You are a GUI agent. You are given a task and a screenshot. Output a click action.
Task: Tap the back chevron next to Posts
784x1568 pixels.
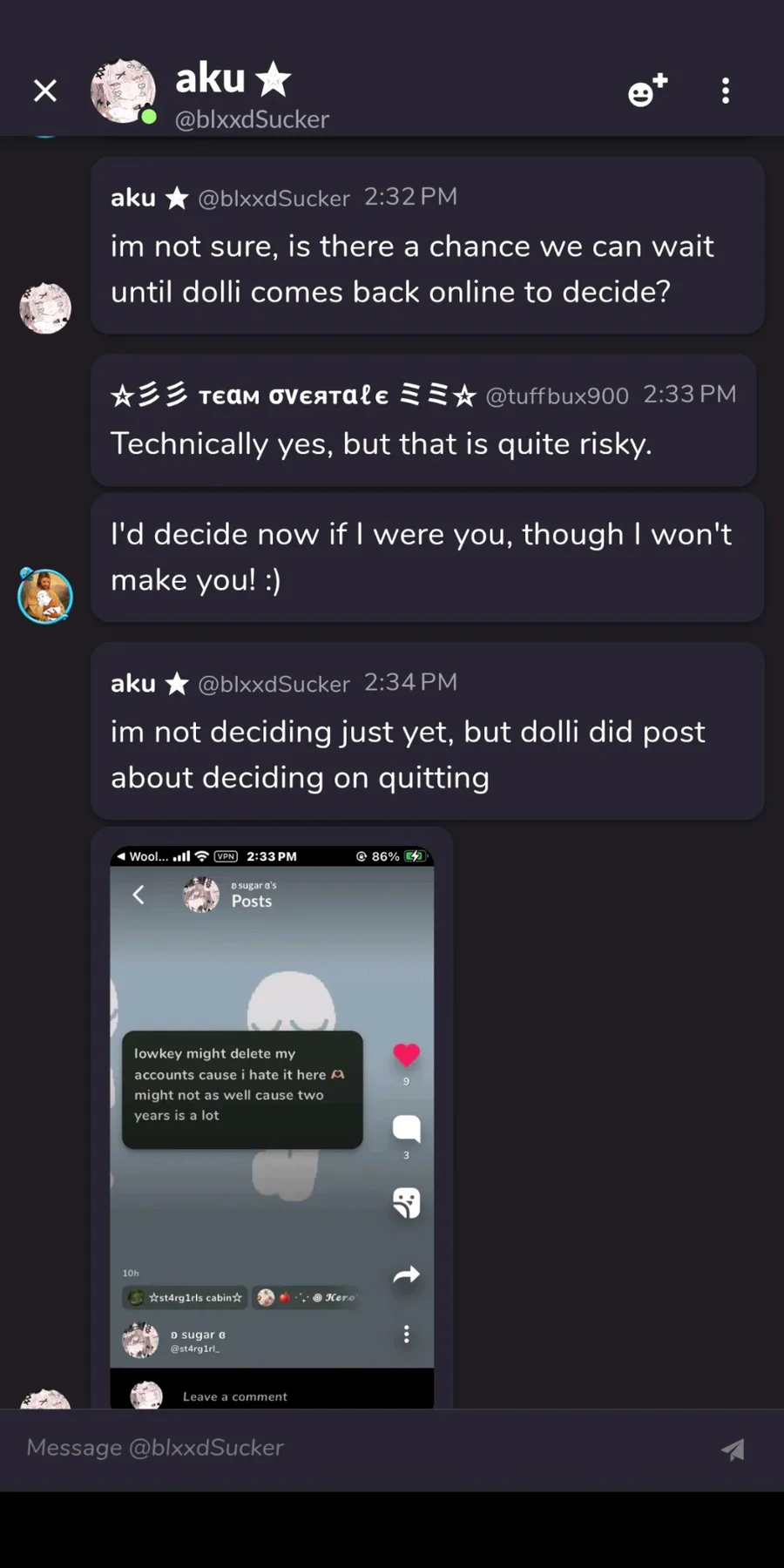[139, 895]
